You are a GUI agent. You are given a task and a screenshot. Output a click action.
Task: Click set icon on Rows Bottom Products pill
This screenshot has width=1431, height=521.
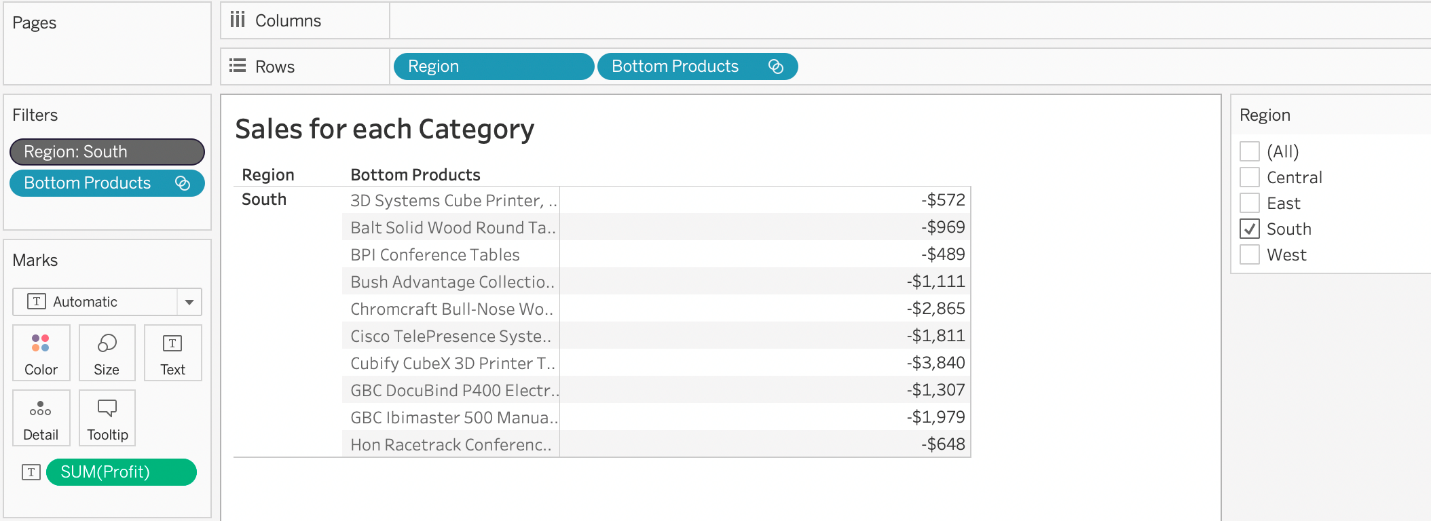click(x=775, y=67)
